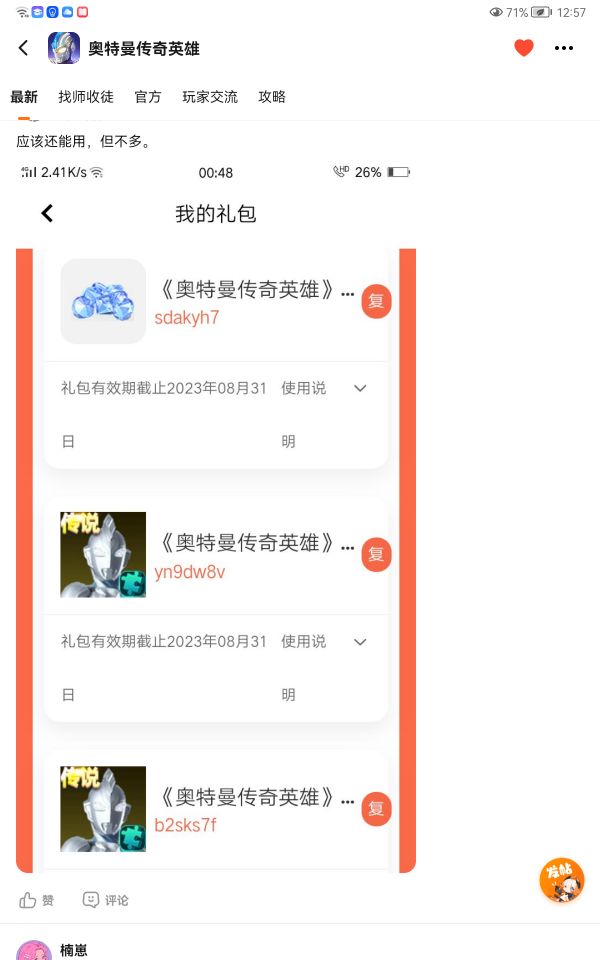
Task: Open the 奥特曼传奇英雄 game avatar icon
Action: point(64,48)
